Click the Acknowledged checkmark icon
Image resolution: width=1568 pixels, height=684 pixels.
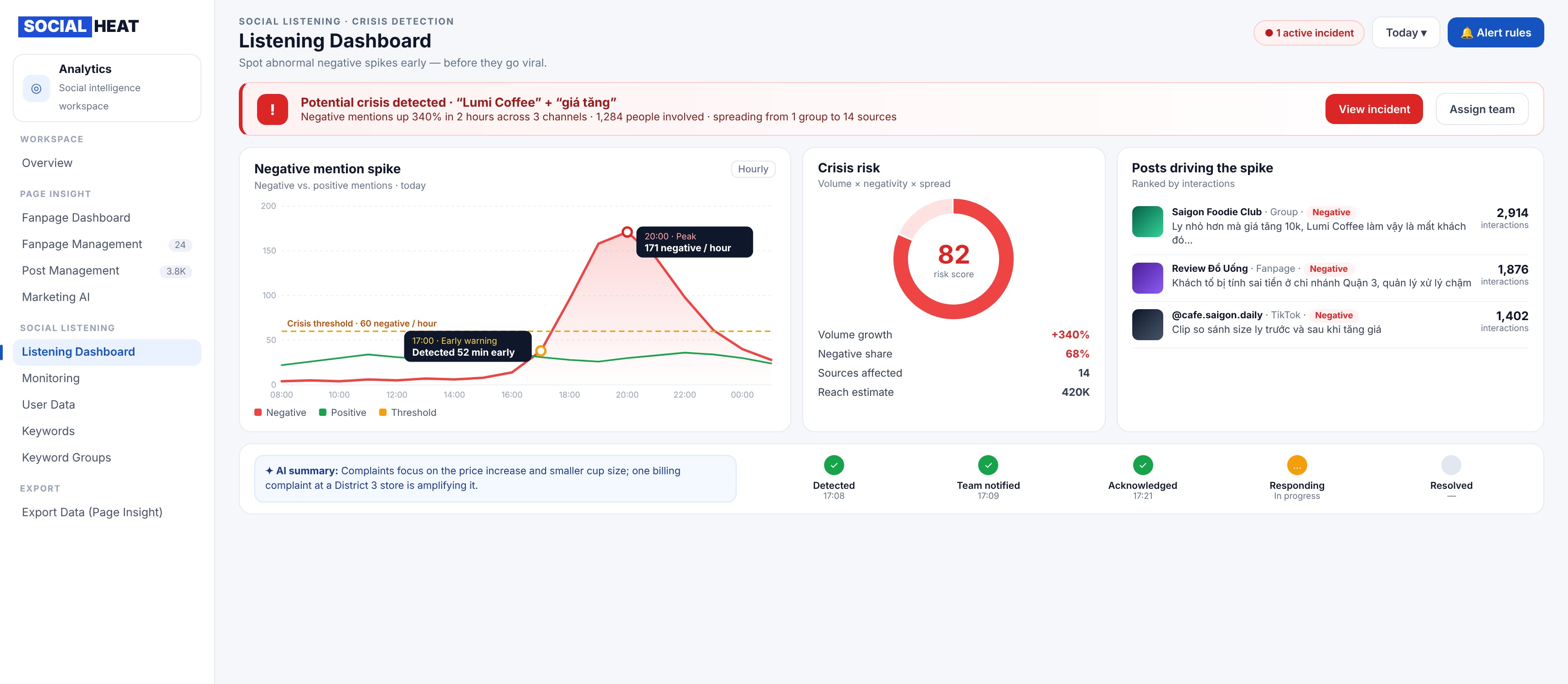click(1143, 465)
